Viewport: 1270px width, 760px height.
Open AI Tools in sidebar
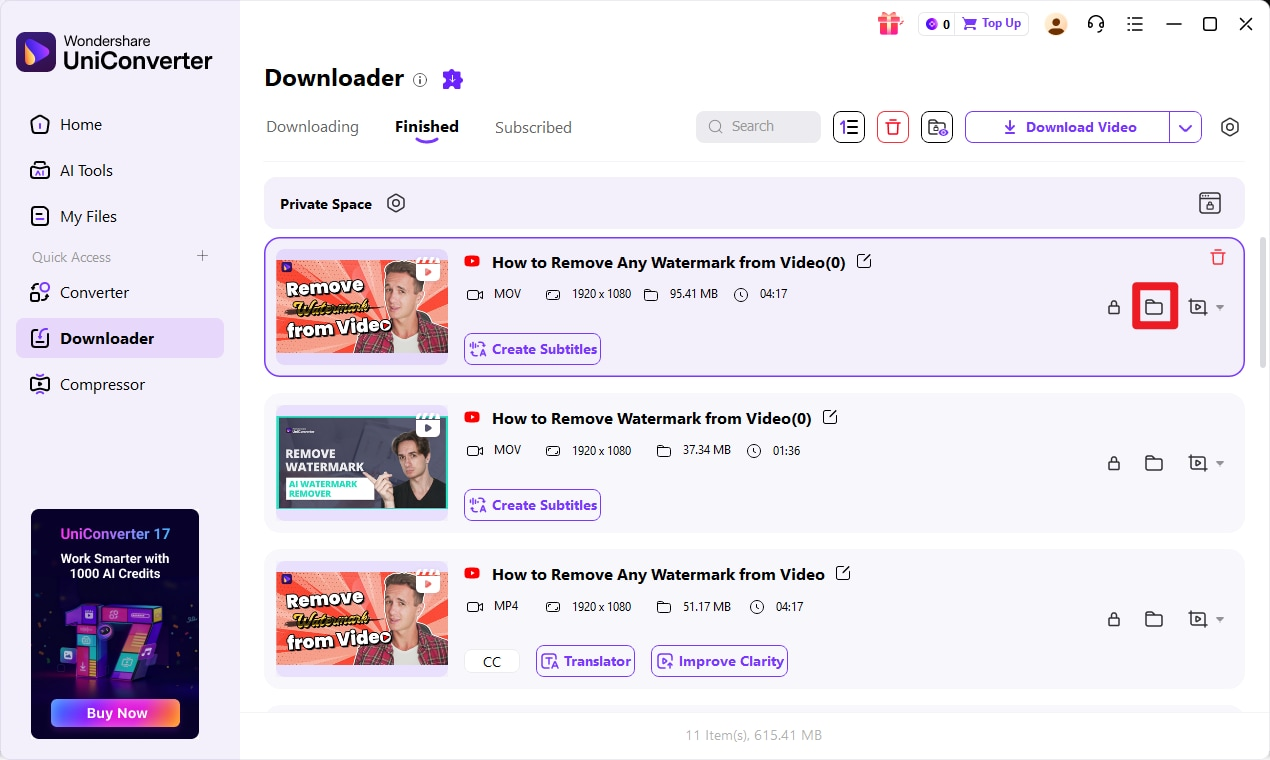120,170
